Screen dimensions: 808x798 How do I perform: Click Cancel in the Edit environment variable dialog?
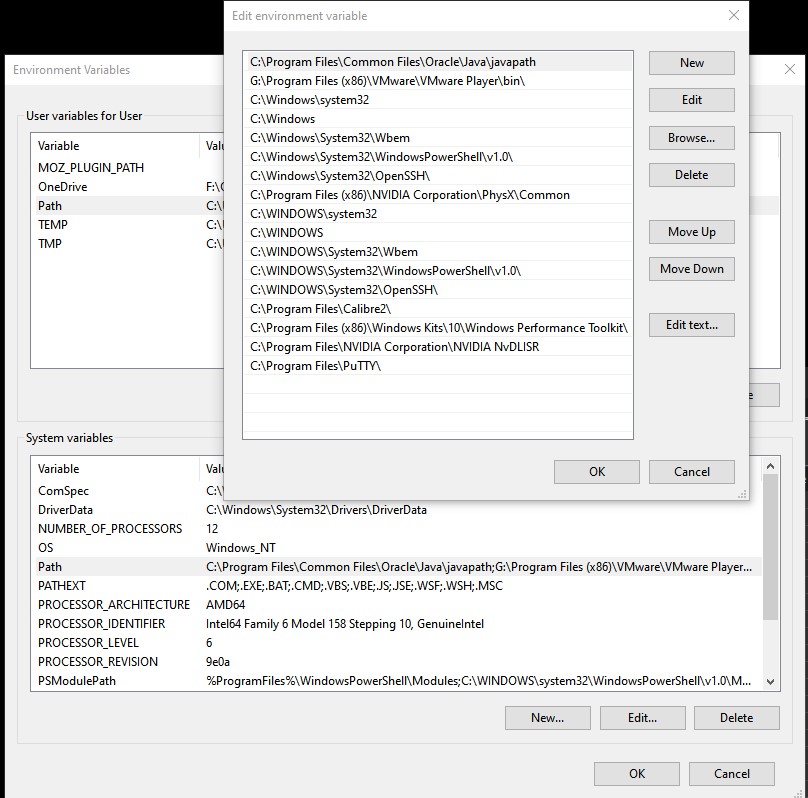[691, 471]
